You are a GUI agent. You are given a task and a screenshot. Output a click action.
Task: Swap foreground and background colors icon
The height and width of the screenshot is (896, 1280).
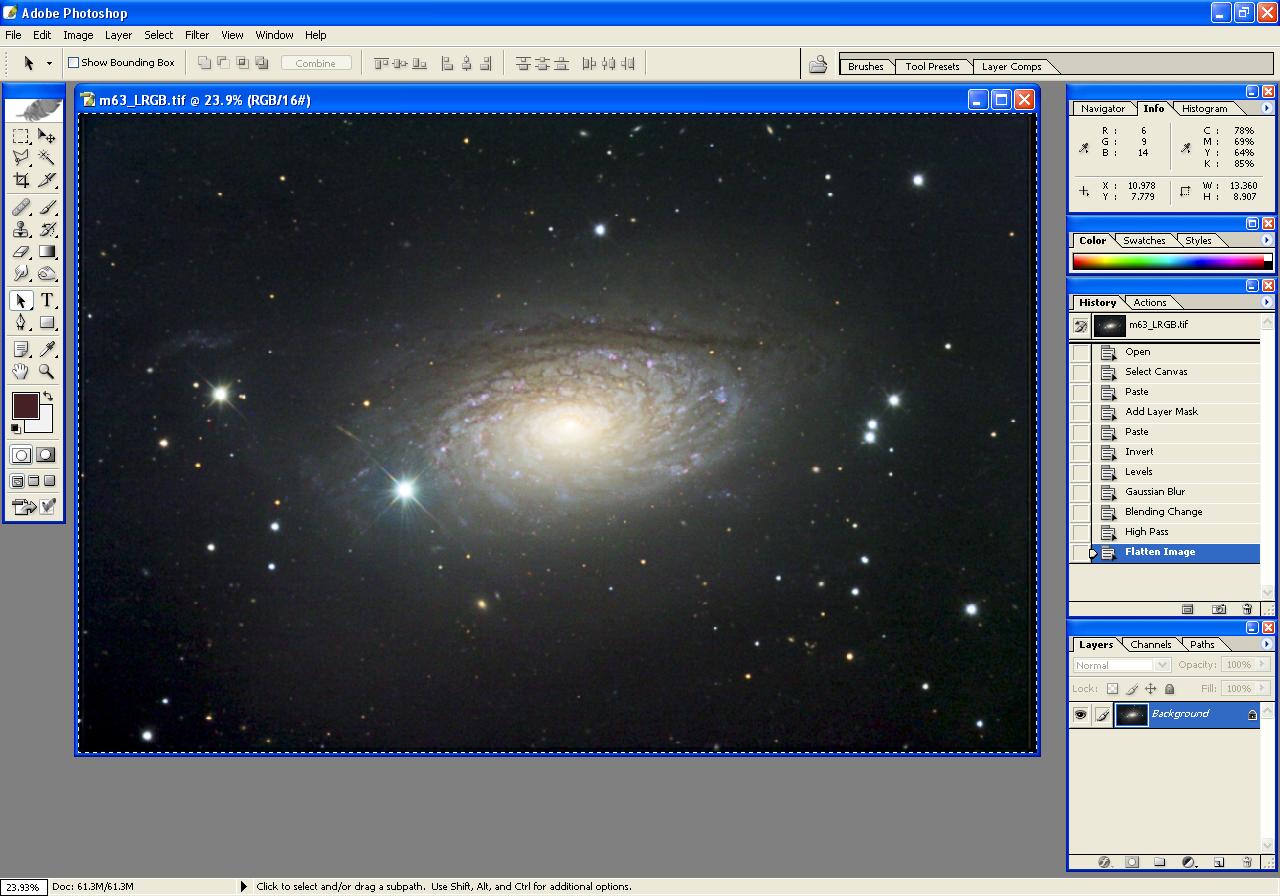click(47, 396)
